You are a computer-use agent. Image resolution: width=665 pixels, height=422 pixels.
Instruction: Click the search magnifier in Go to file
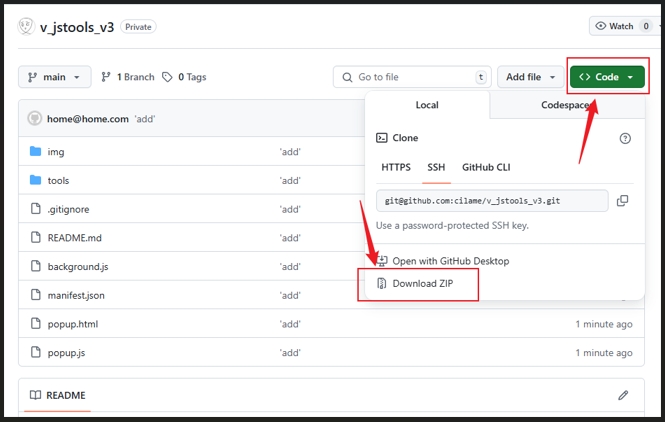pos(347,77)
